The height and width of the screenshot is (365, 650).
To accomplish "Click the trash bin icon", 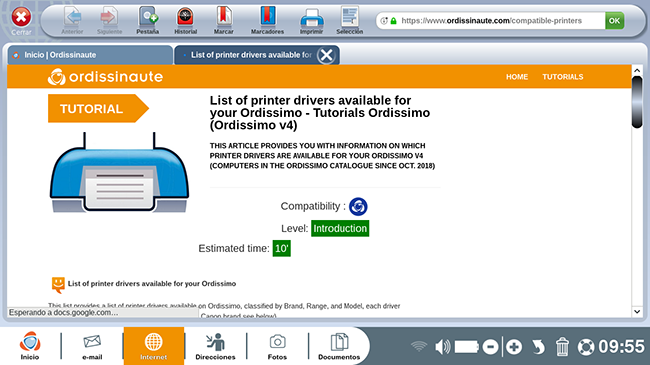I will pyautogui.click(x=562, y=347).
